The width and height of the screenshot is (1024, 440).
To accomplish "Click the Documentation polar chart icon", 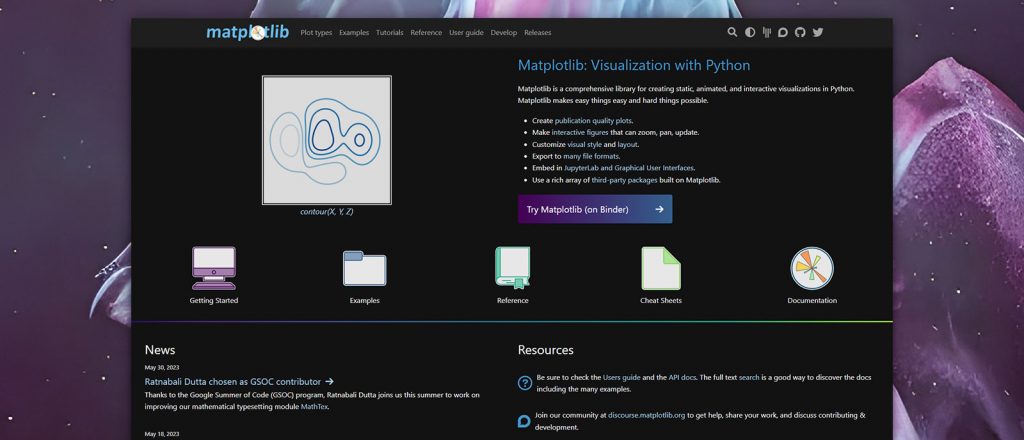I will (x=812, y=268).
